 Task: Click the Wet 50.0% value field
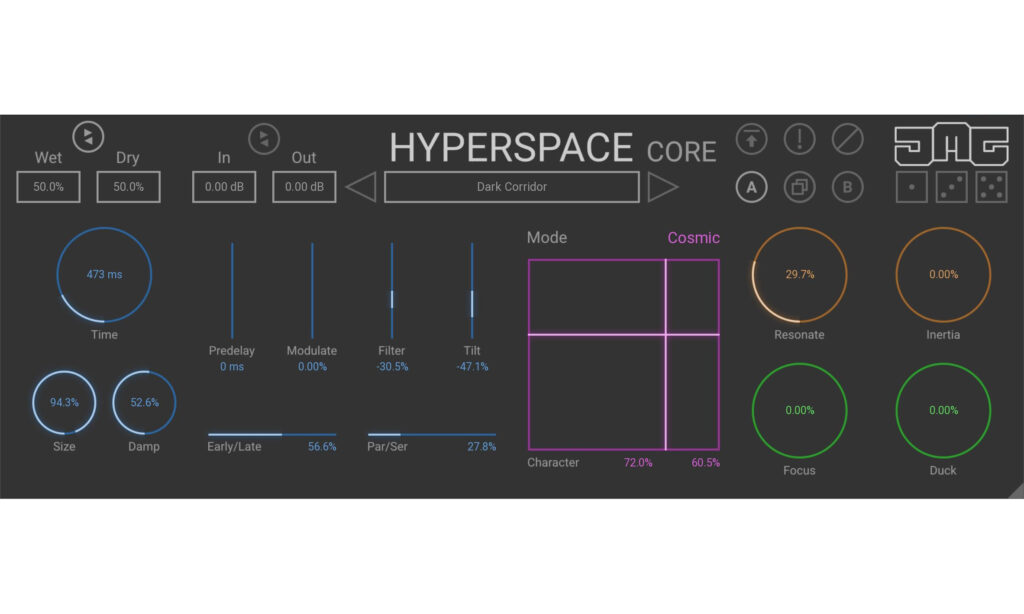click(48, 187)
